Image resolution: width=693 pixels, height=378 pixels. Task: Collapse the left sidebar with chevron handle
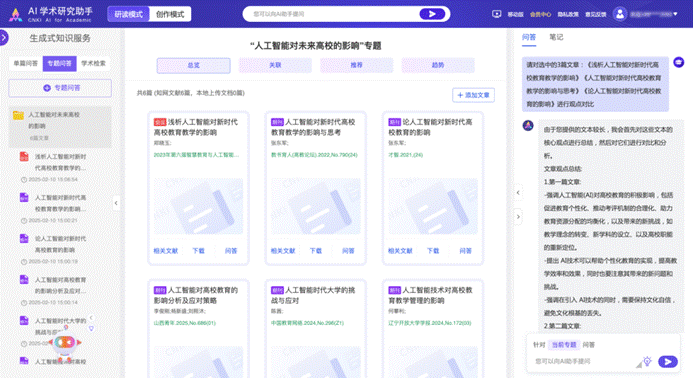[116, 203]
